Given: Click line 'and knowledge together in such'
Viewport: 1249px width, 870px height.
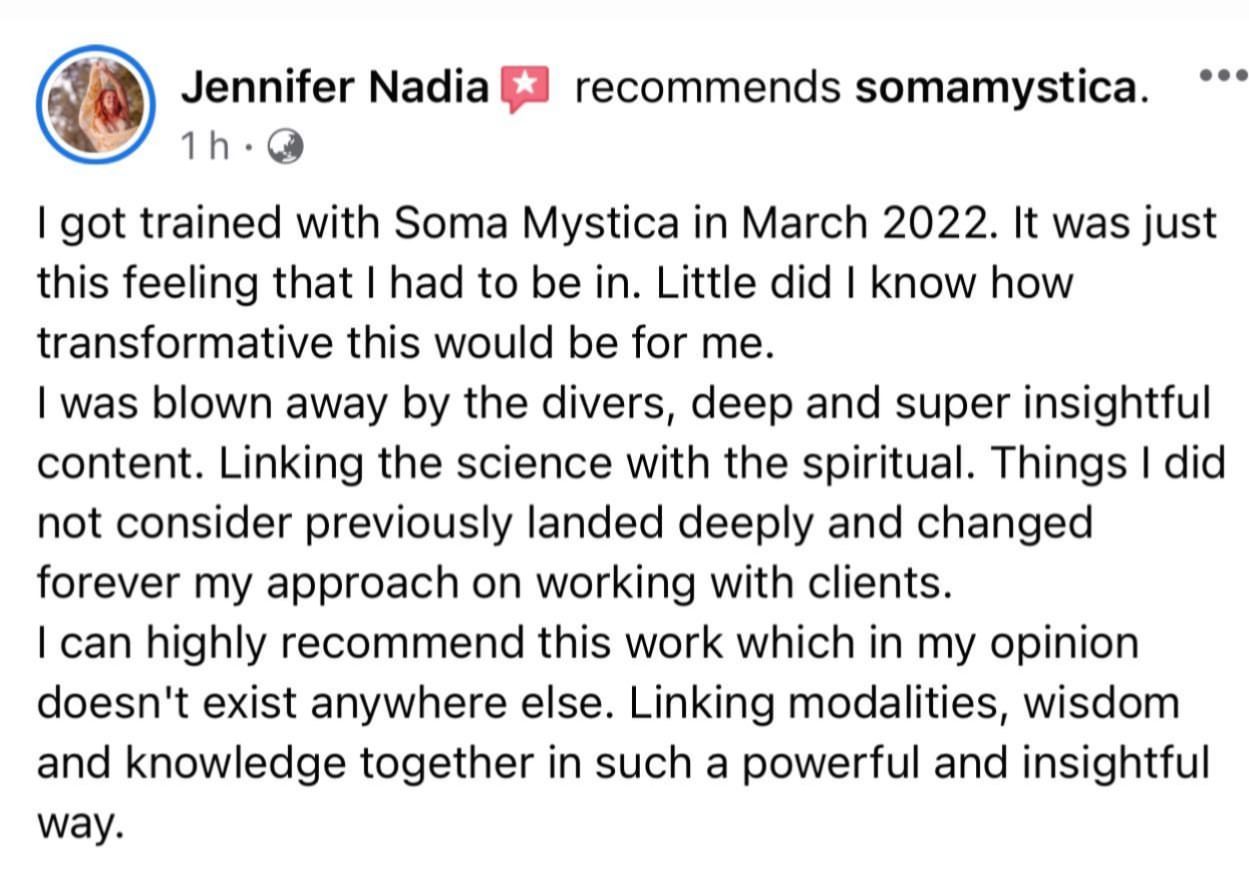Looking at the screenshot, I should coord(624,763).
